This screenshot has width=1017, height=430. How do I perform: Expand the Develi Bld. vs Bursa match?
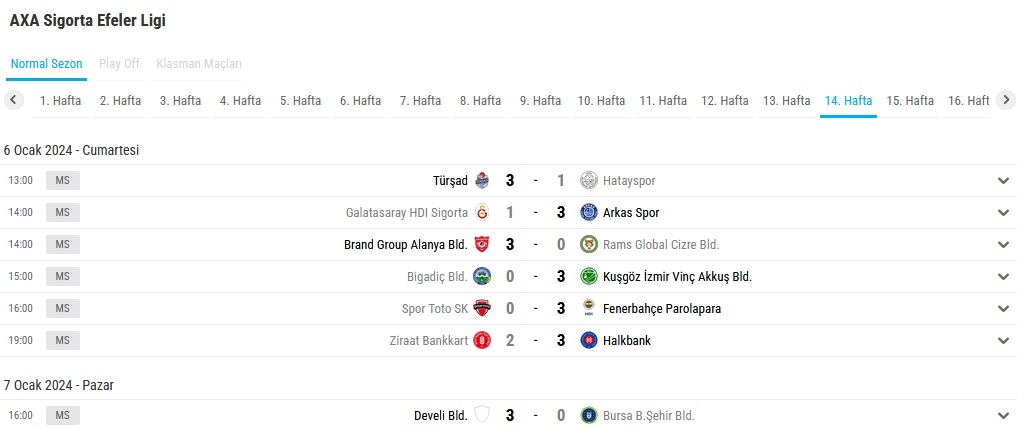(1003, 415)
